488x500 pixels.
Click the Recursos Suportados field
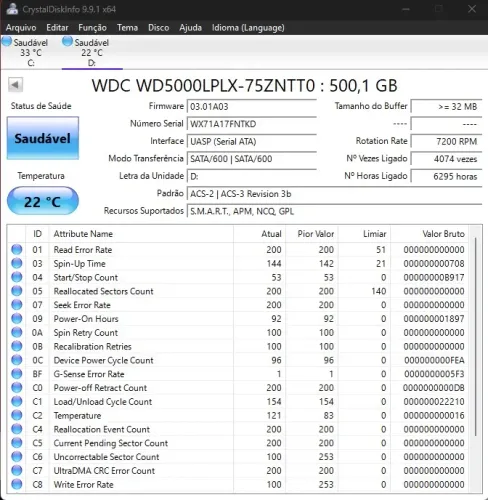coord(335,211)
